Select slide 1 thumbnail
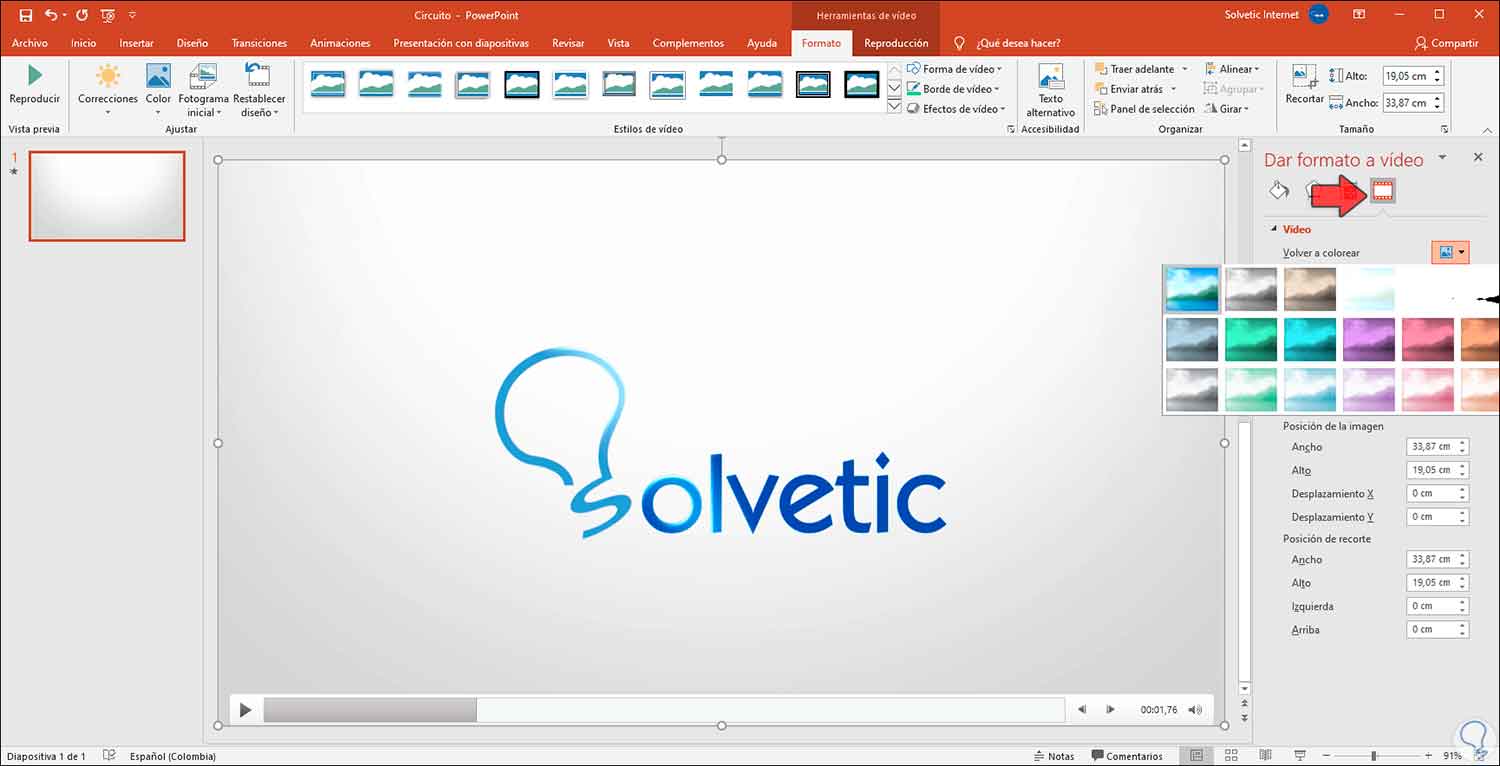The width and height of the screenshot is (1500, 766). [107, 196]
